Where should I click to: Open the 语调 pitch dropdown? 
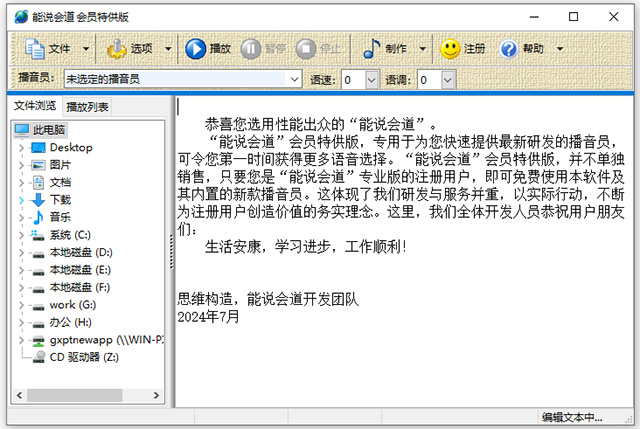pos(447,80)
